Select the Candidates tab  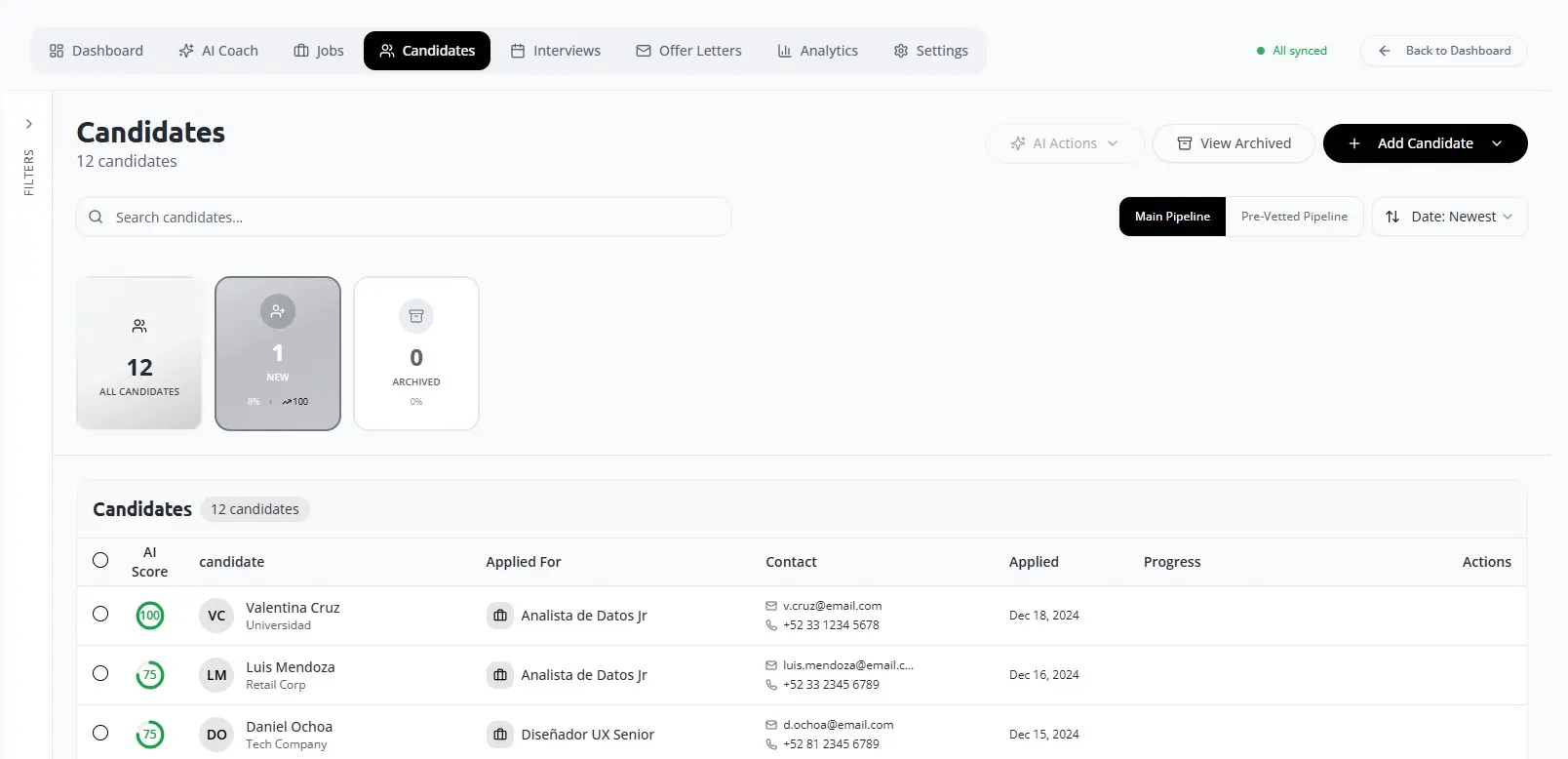pyautogui.click(x=427, y=51)
